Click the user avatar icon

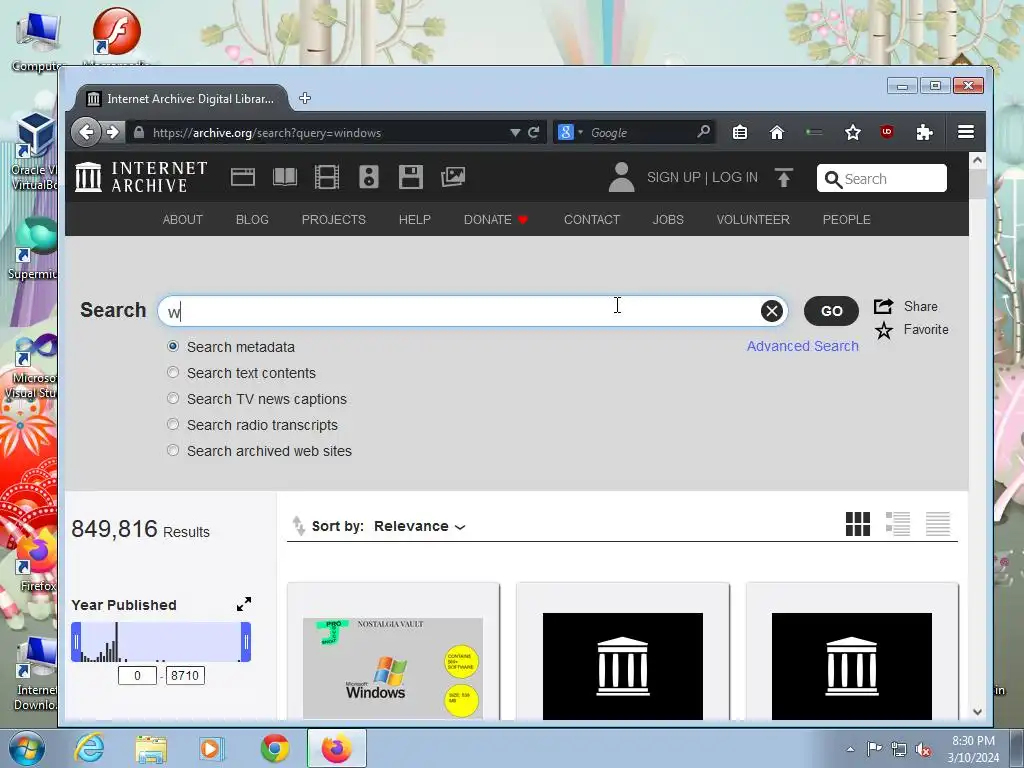pyautogui.click(x=621, y=177)
